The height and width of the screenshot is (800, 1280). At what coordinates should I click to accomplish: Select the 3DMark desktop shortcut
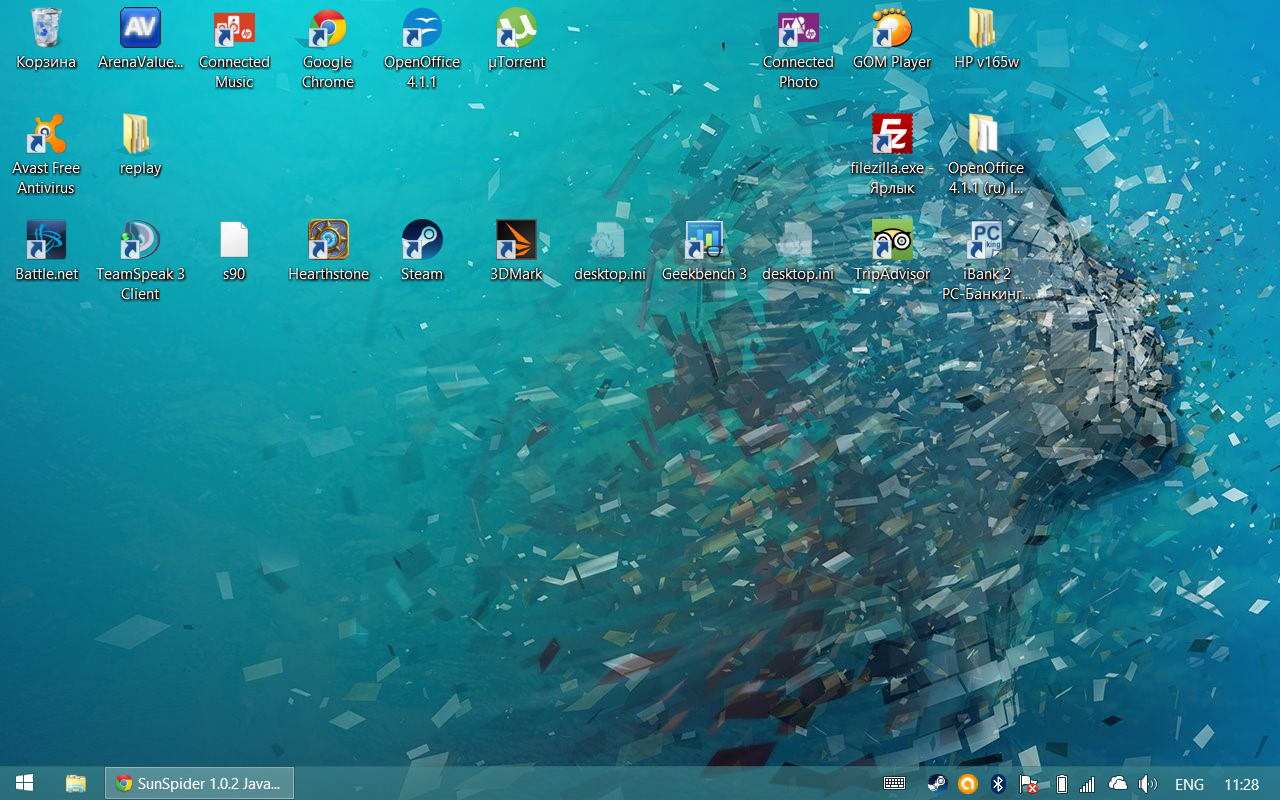click(516, 241)
